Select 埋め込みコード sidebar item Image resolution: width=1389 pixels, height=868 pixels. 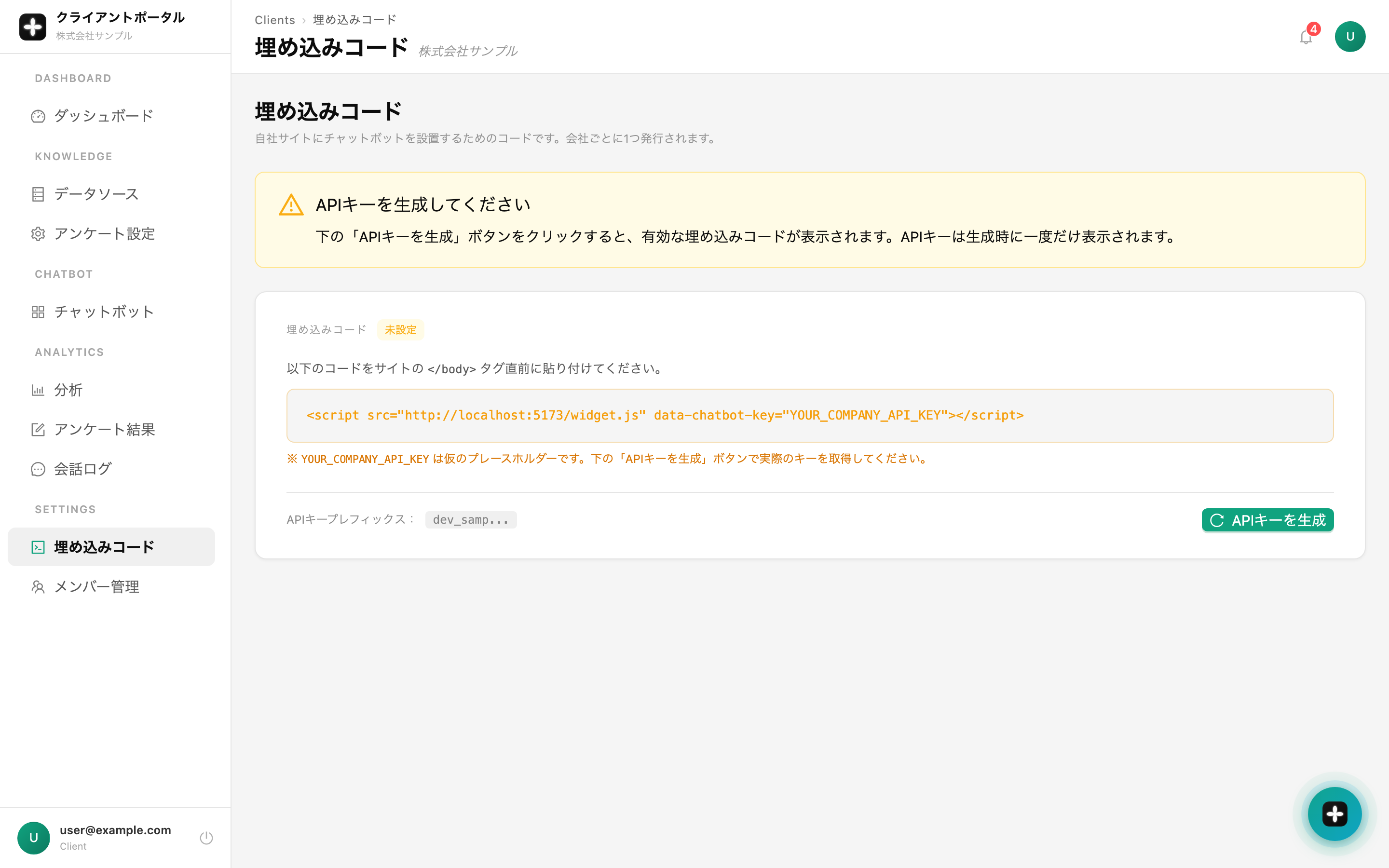111,547
